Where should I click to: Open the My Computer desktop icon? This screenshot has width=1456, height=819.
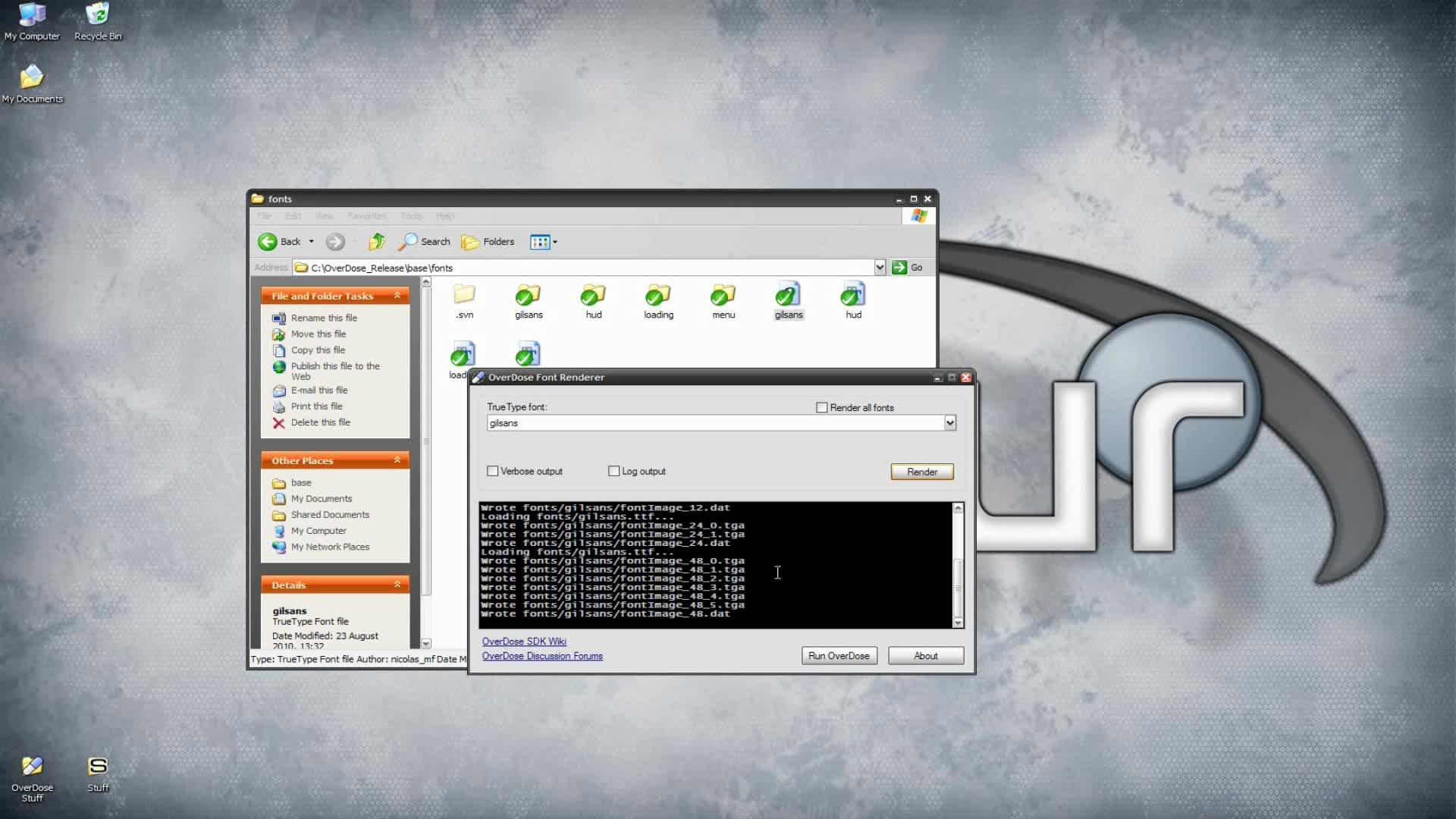click(32, 21)
